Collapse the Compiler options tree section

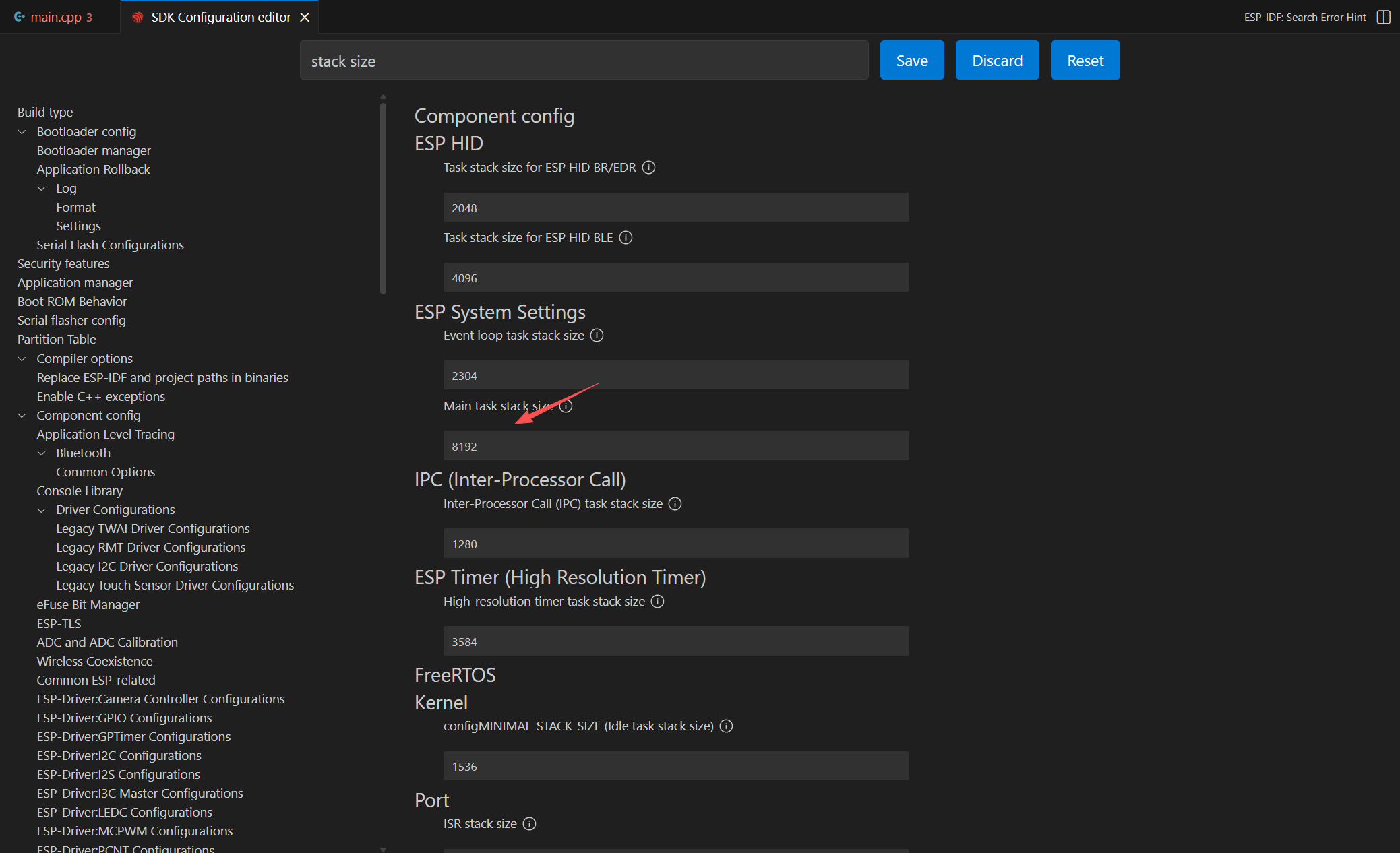[x=22, y=358]
